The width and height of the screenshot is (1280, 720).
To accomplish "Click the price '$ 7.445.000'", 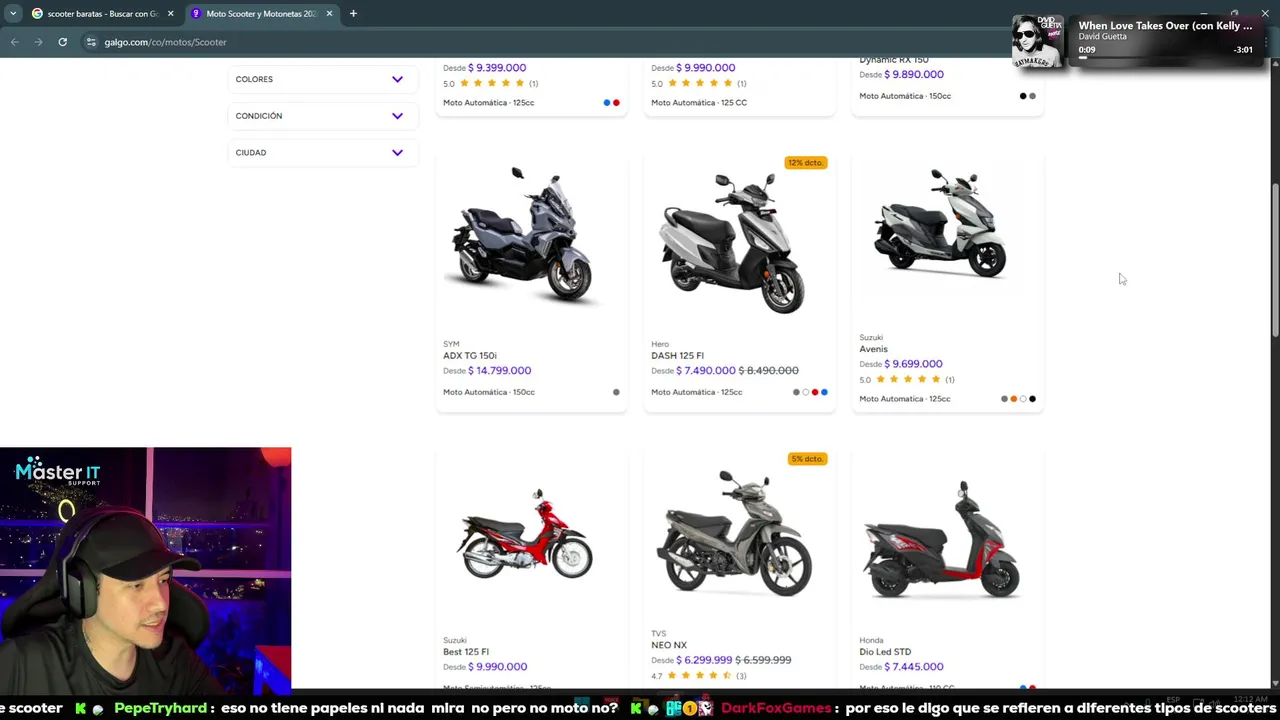I will [913, 667].
